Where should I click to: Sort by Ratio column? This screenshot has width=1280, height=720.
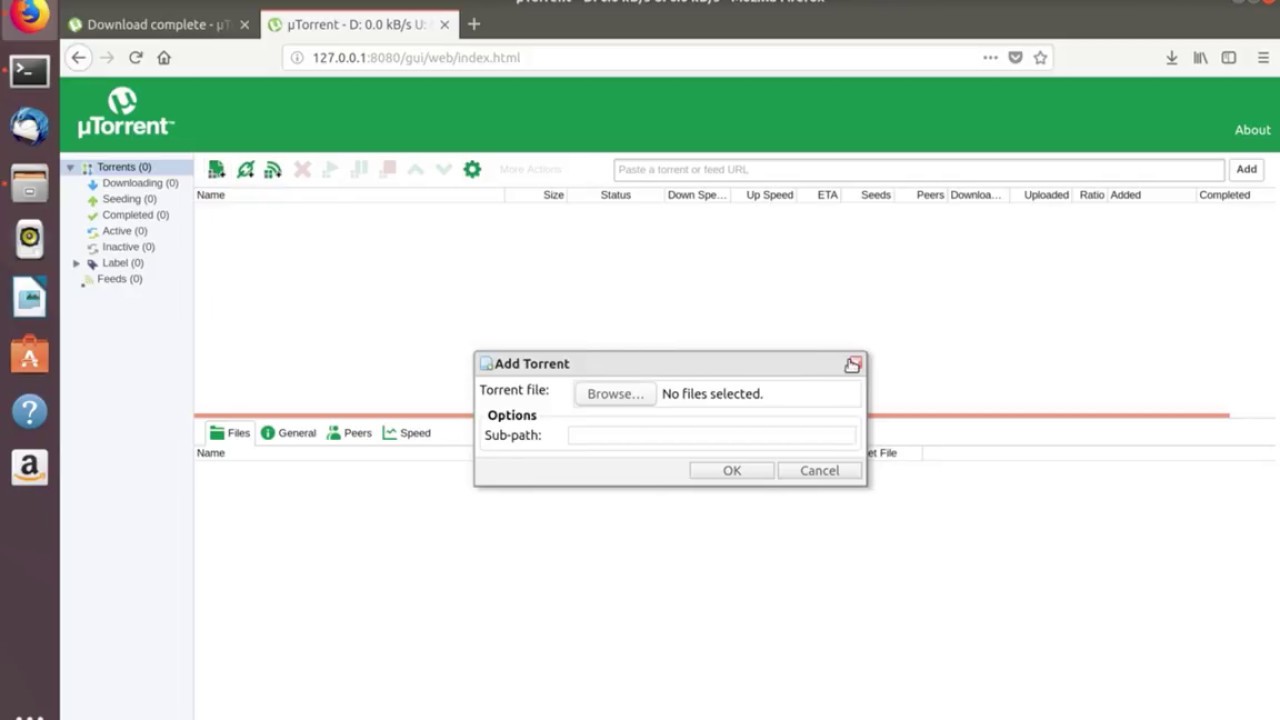click(x=1091, y=195)
